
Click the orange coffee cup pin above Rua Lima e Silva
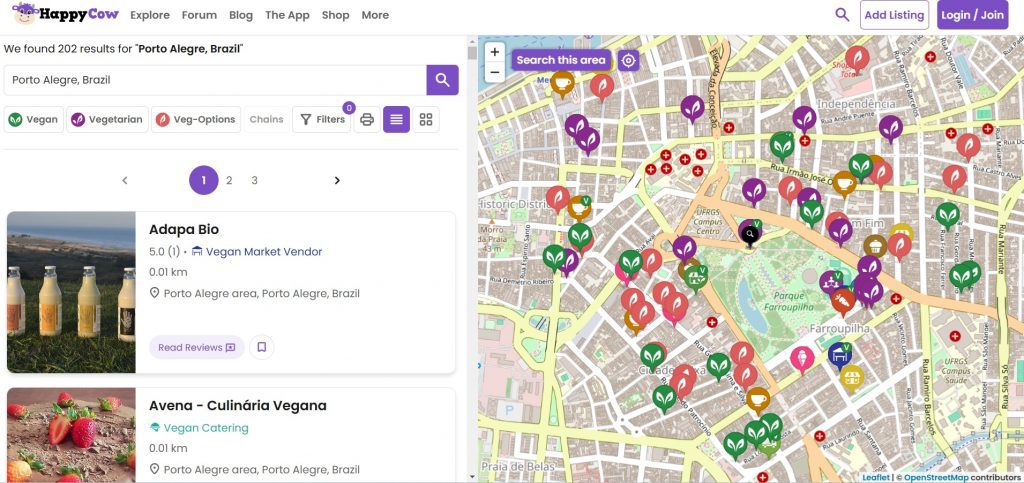(758, 399)
